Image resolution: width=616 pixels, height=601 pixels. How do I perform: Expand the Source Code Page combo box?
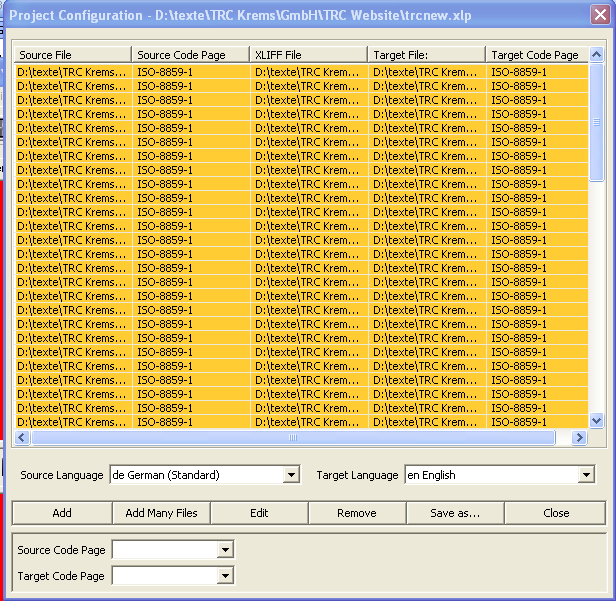point(225,550)
